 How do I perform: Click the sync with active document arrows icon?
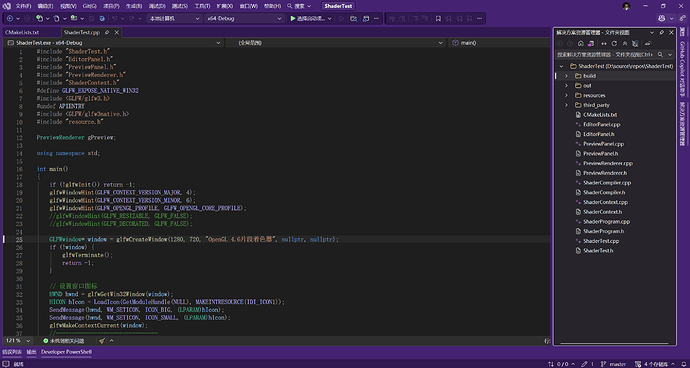(604, 43)
